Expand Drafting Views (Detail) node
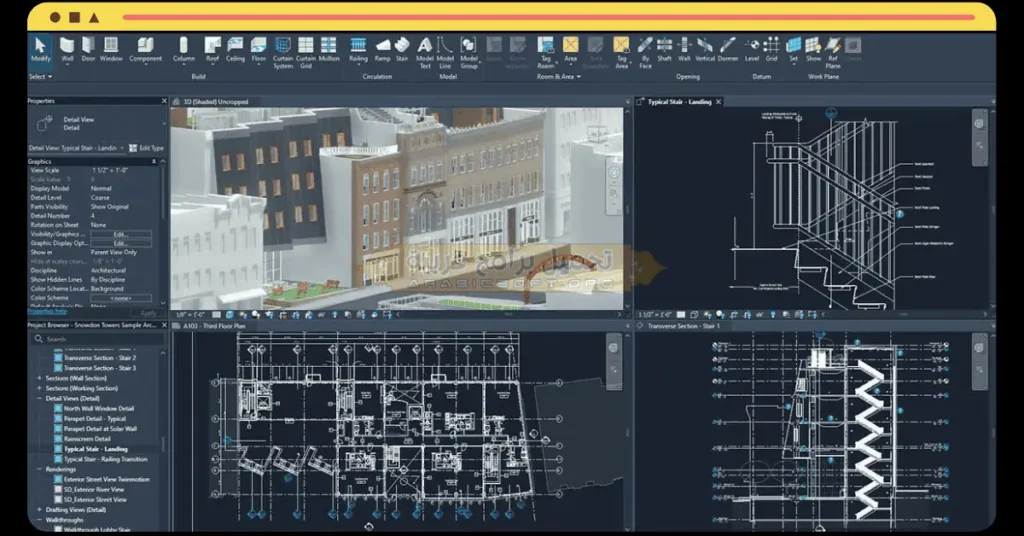Image resolution: width=1024 pixels, height=536 pixels. (39, 510)
